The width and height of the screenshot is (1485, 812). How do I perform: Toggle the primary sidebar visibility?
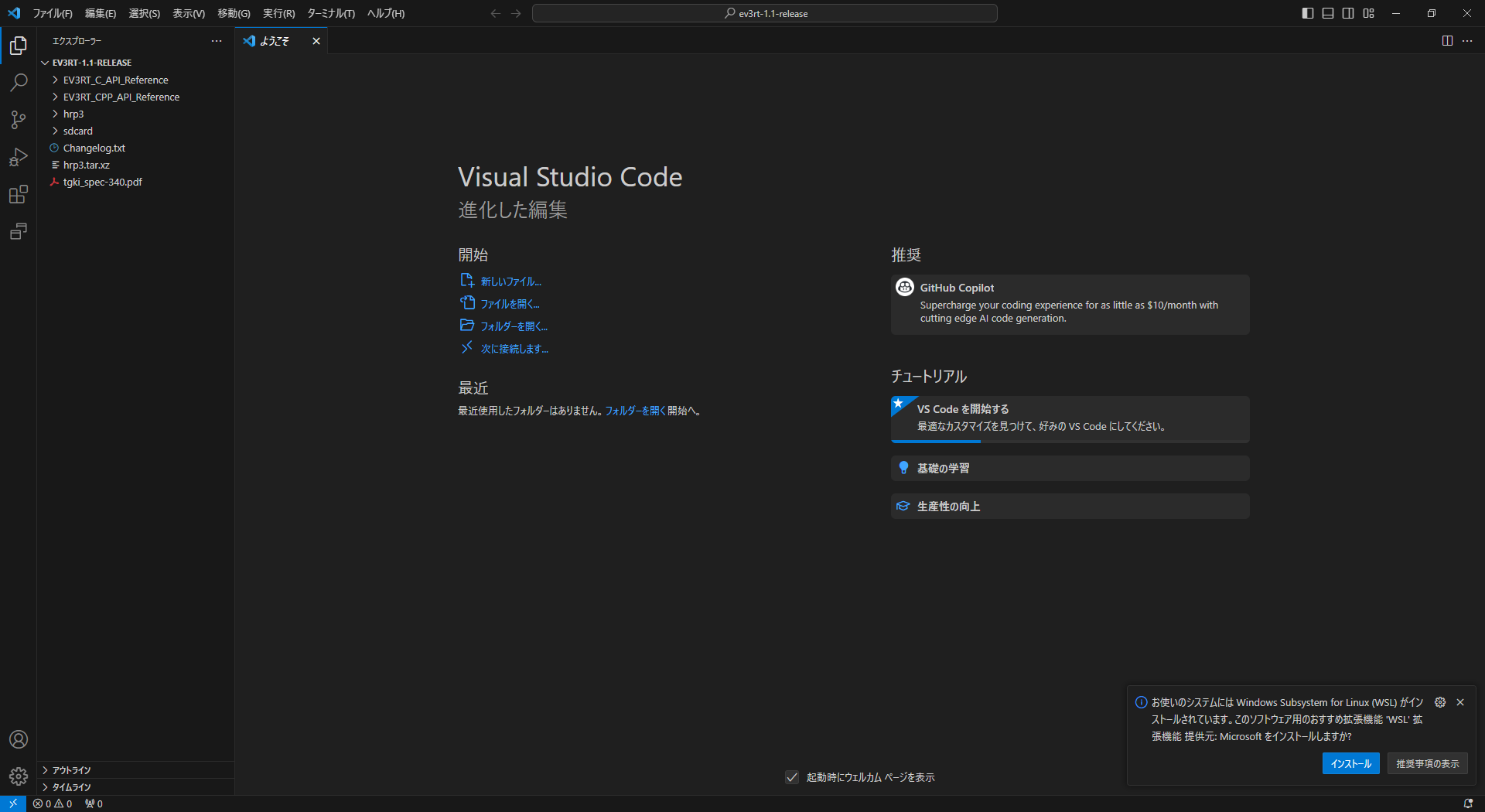click(1307, 13)
